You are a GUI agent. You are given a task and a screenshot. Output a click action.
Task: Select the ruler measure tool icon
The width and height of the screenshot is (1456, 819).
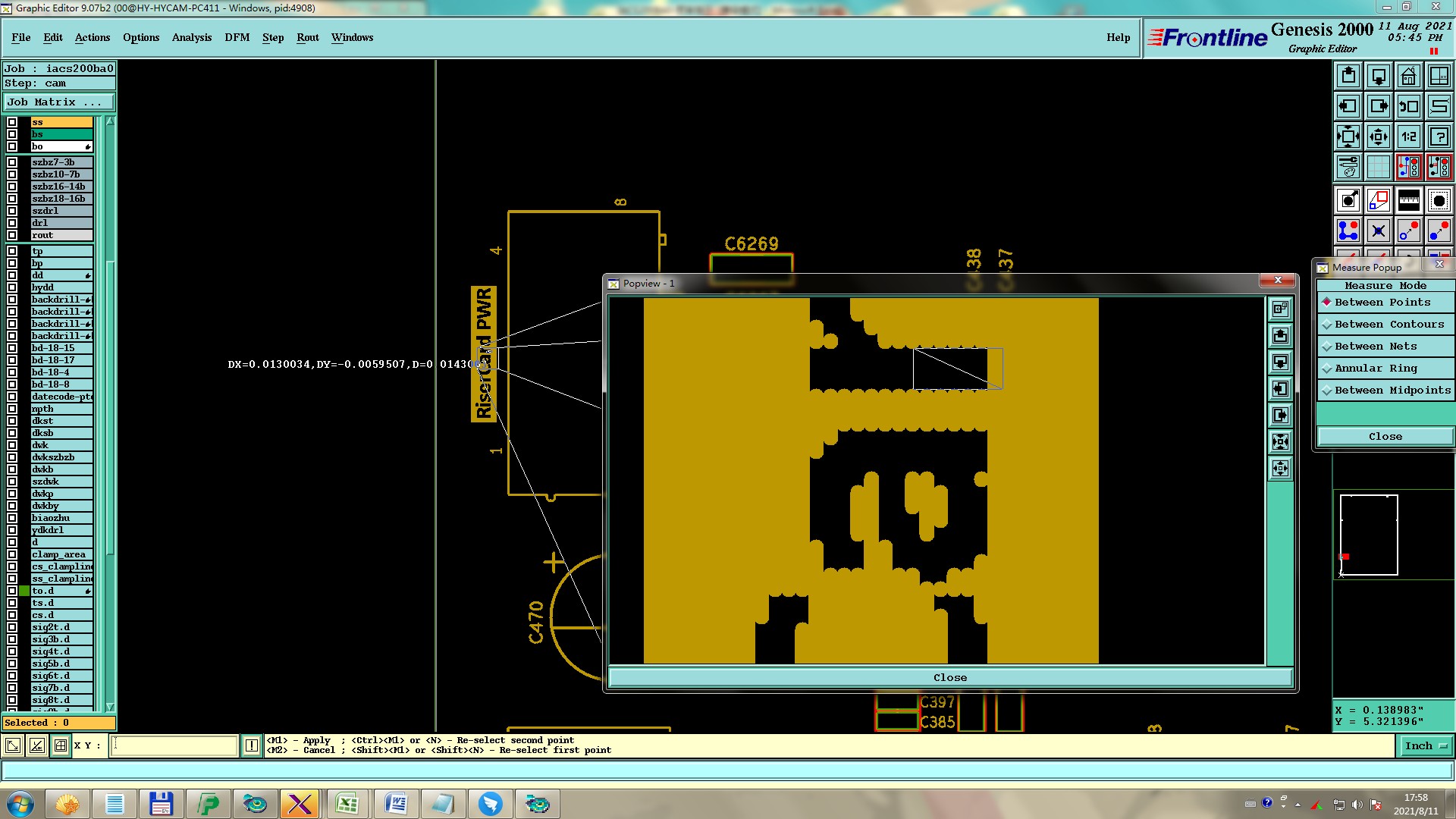pyautogui.click(x=1408, y=200)
